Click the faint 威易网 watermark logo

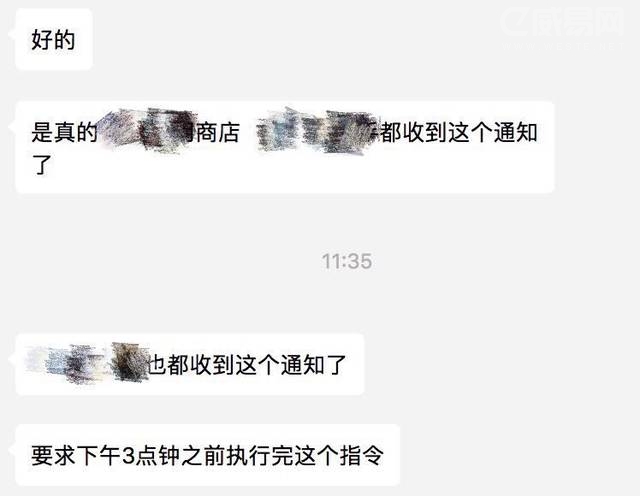pos(562,21)
